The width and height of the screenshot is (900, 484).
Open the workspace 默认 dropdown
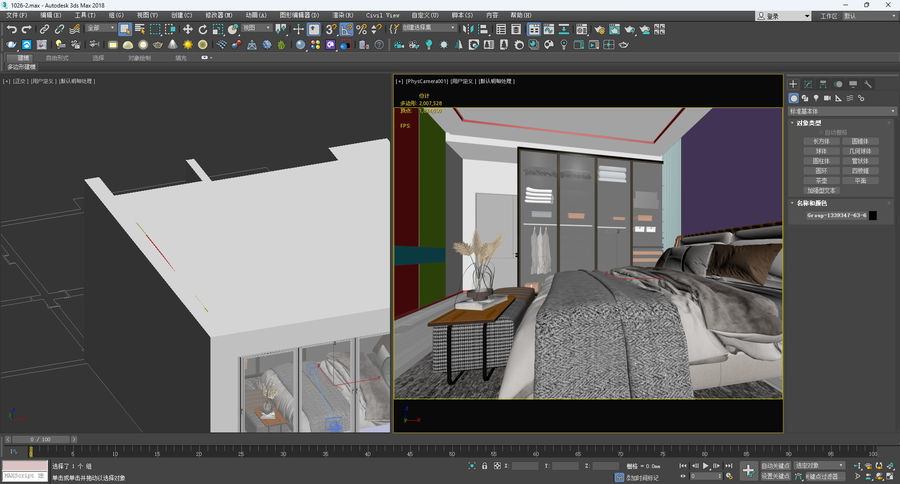pyautogui.click(x=869, y=16)
